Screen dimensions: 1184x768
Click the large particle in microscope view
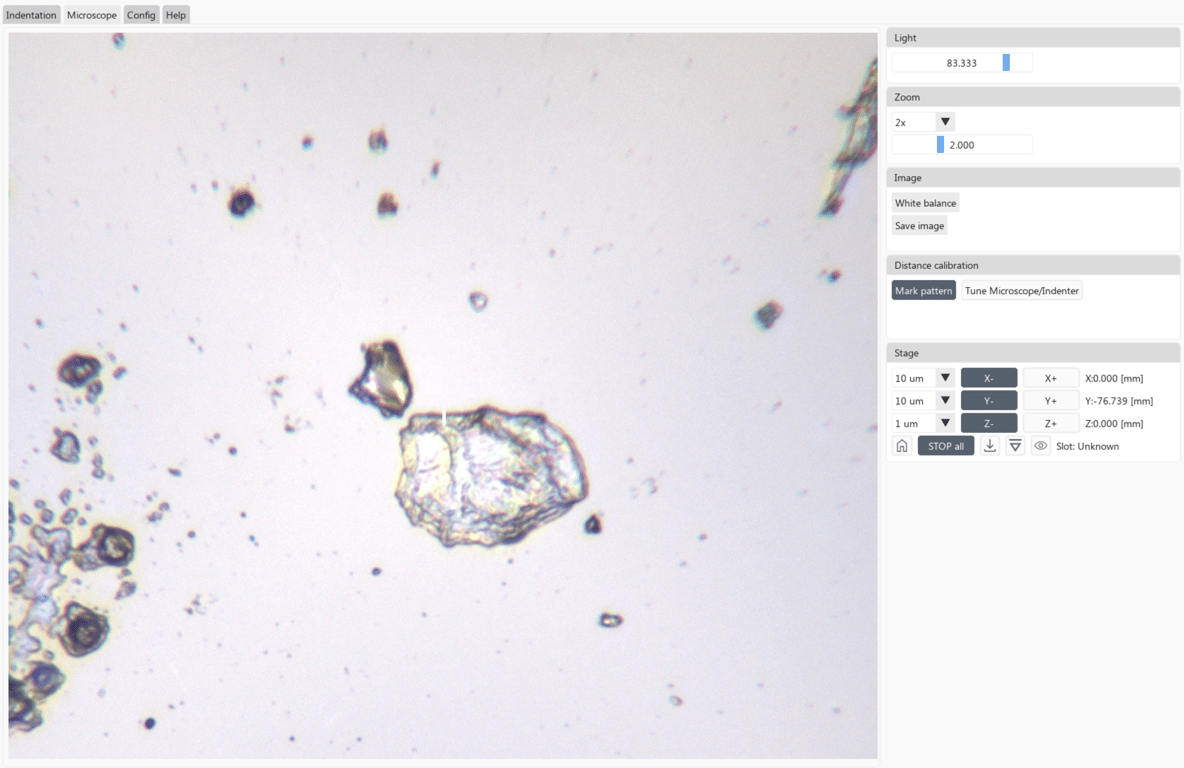pos(491,476)
